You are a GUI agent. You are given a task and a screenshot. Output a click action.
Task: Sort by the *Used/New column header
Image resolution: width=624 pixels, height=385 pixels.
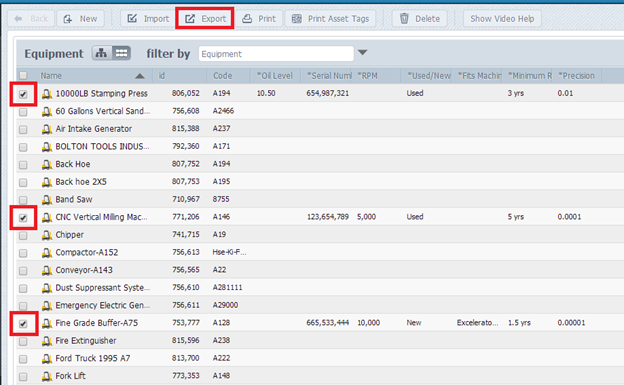(x=426, y=76)
